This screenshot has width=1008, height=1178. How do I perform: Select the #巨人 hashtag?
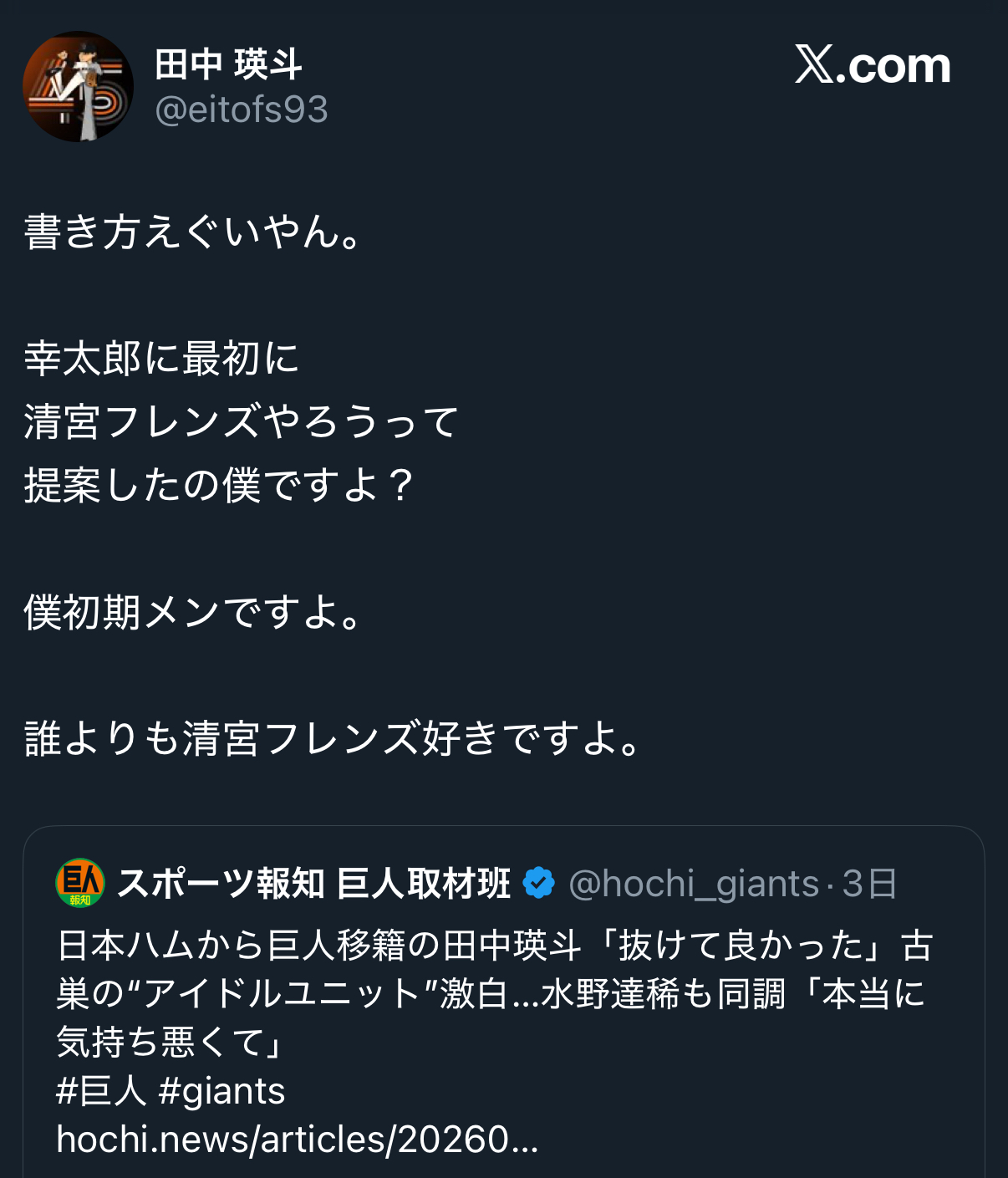[x=100, y=1091]
